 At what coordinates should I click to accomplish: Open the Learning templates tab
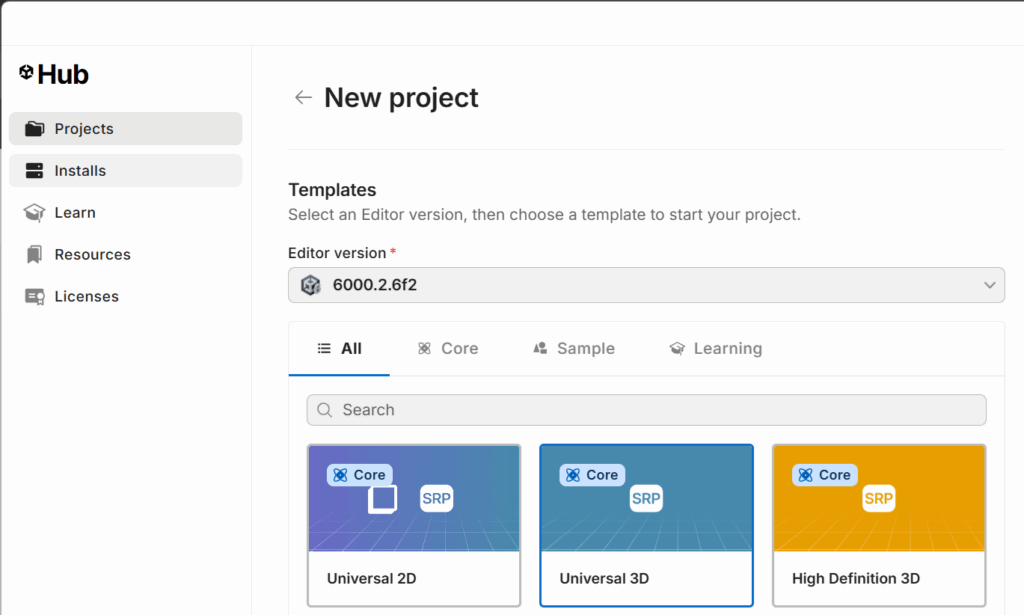click(715, 349)
